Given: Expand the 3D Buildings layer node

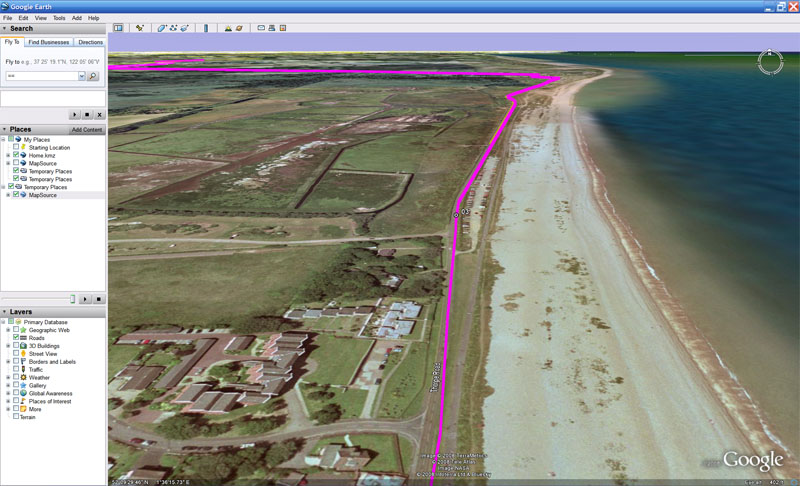Looking at the screenshot, I should tap(8, 346).
